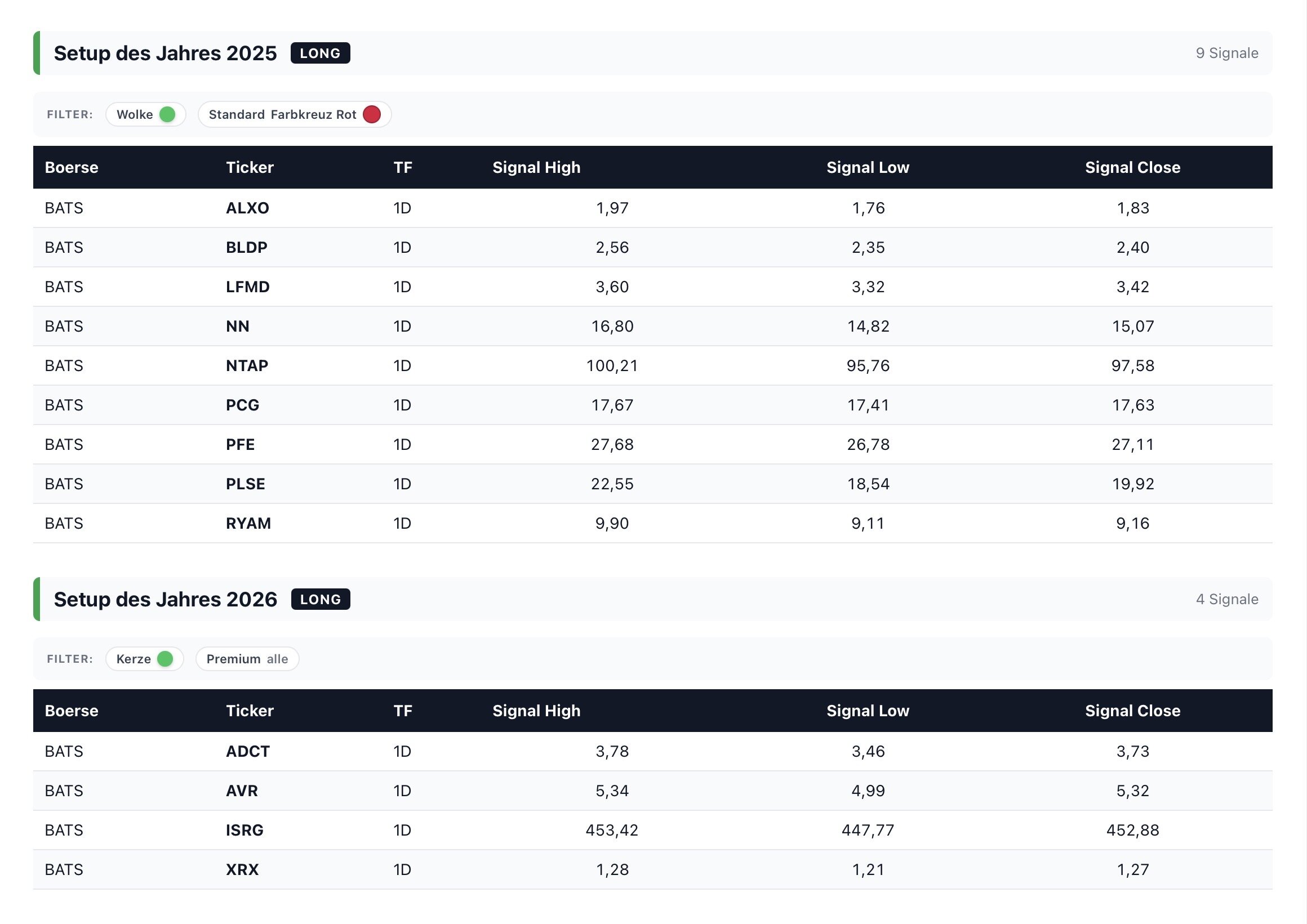Click the ALXO ticker symbol
This screenshot has height=924, width=1307.
248,208
